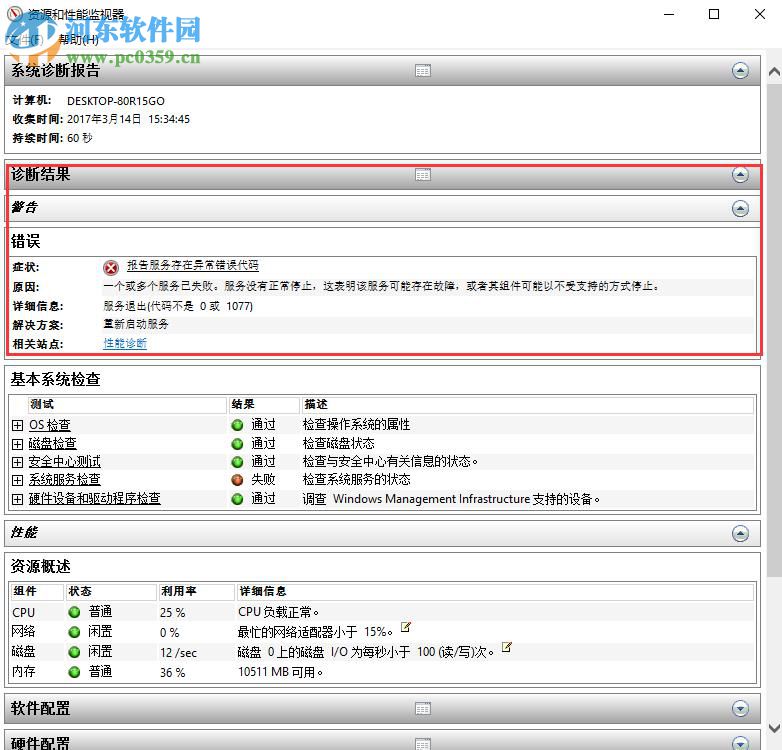Open the 帮助(H) menu
This screenshot has width=782, height=750.
(x=79, y=39)
